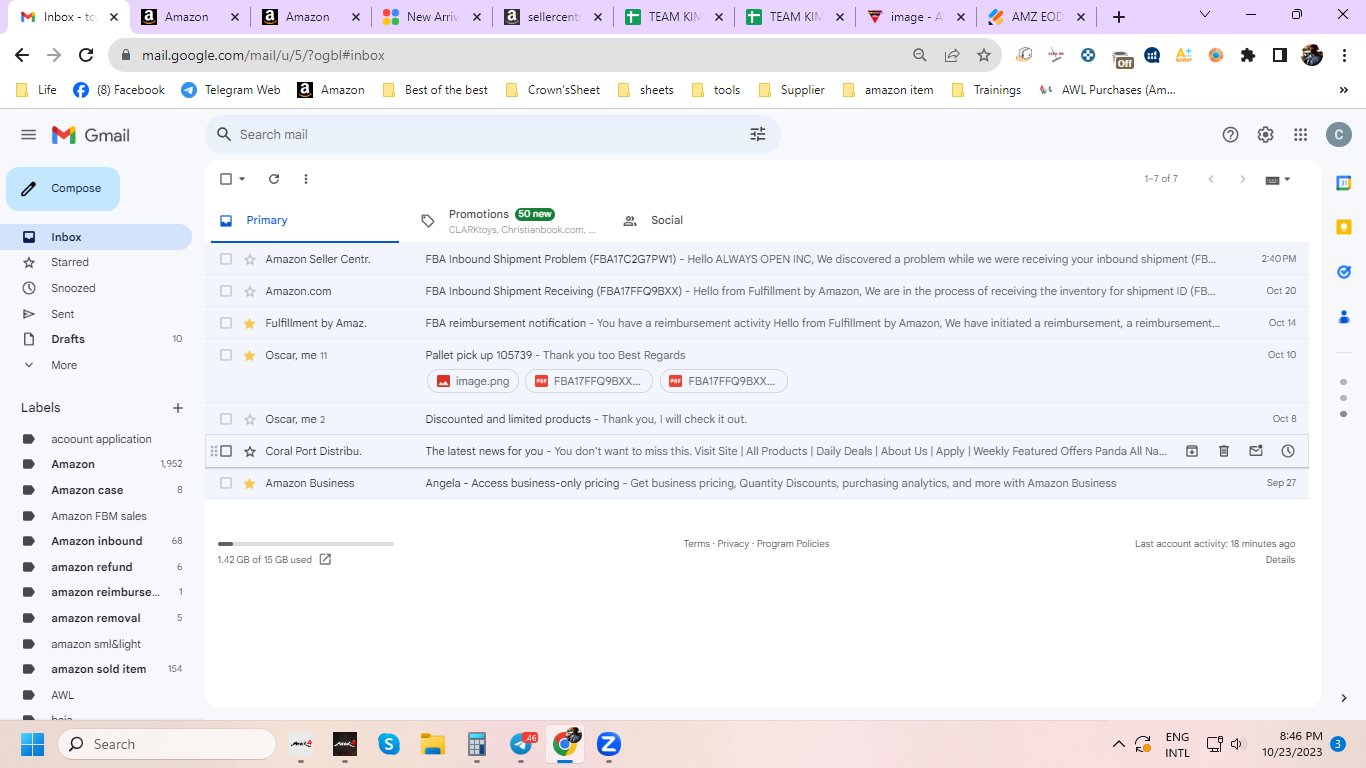Star the Amazon Seller Centr. email
The image size is (1366, 768).
point(250,259)
